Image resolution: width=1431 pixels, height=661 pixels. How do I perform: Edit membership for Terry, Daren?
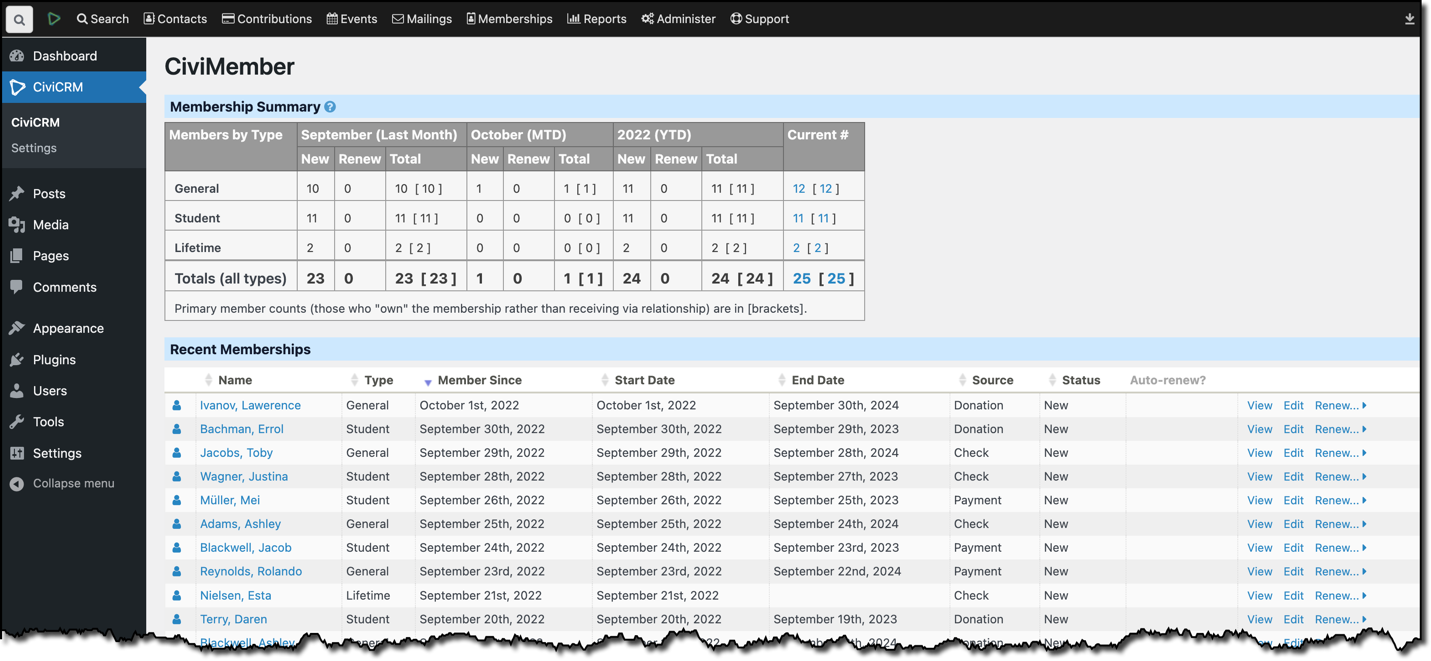point(1293,619)
